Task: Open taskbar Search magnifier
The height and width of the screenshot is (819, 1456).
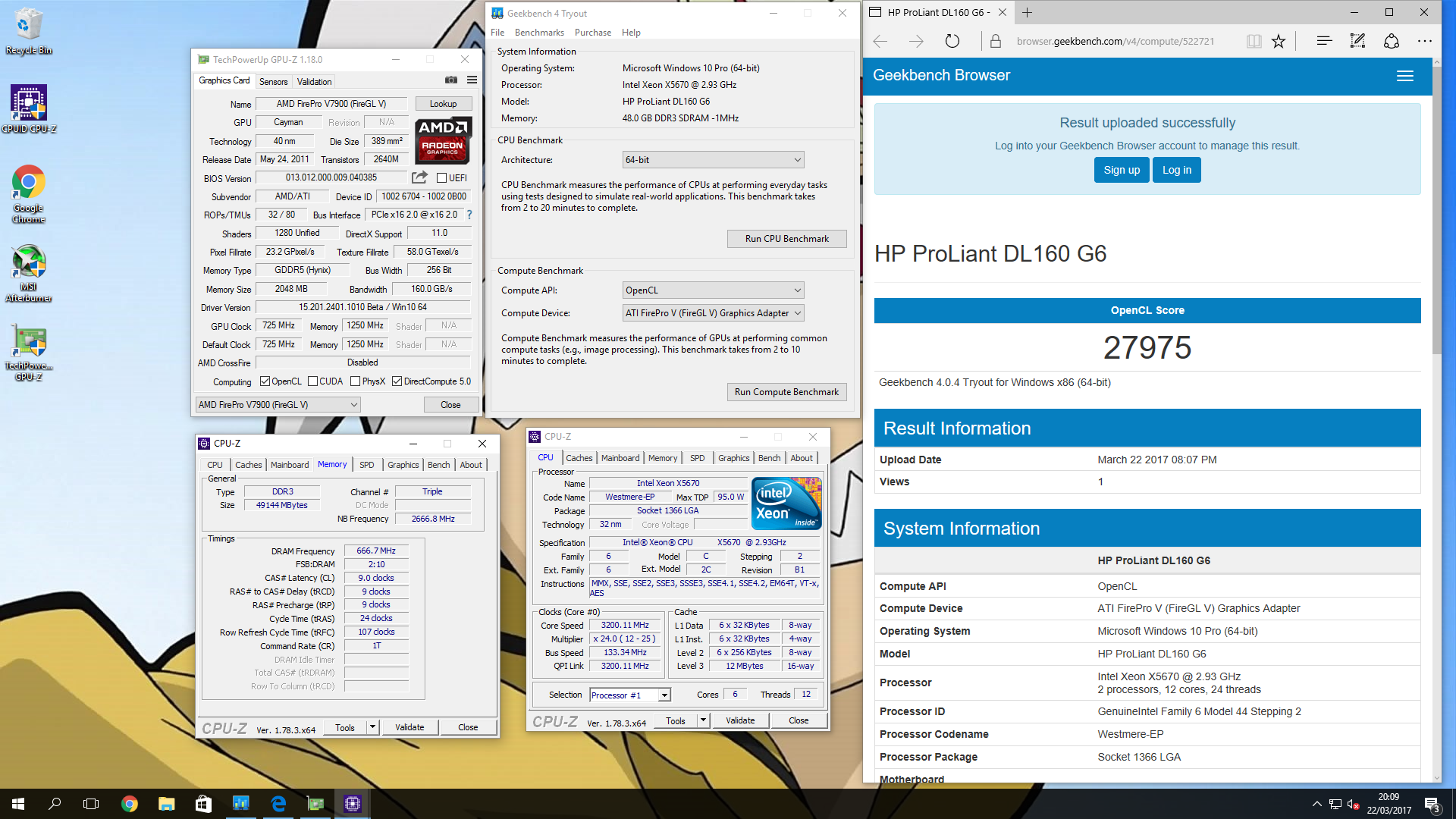Action: pyautogui.click(x=55, y=804)
